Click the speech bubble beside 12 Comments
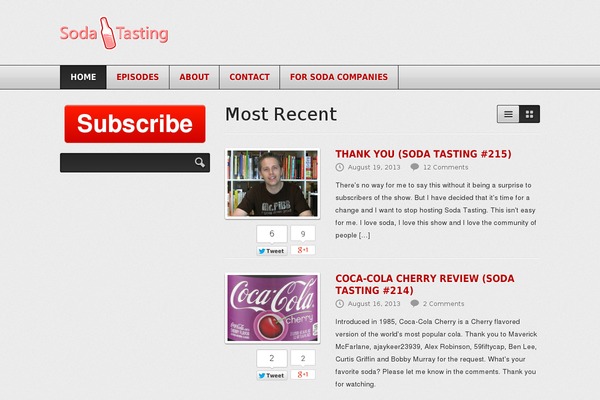Viewport: 600px width, 400px height. 414,167
